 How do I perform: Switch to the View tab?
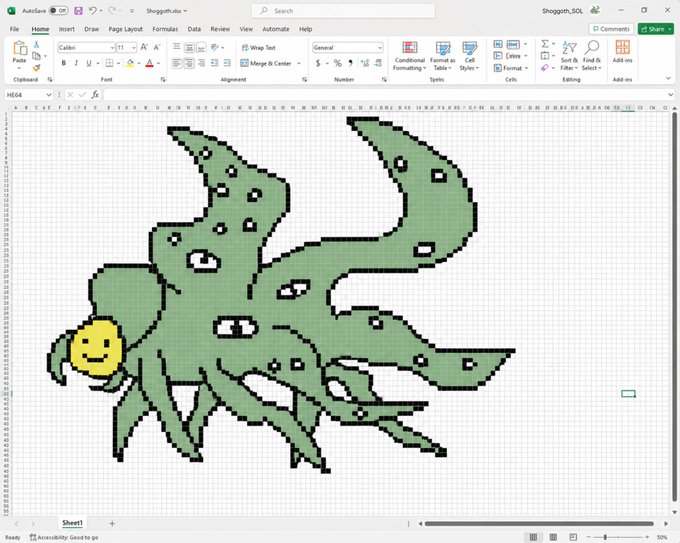click(246, 29)
